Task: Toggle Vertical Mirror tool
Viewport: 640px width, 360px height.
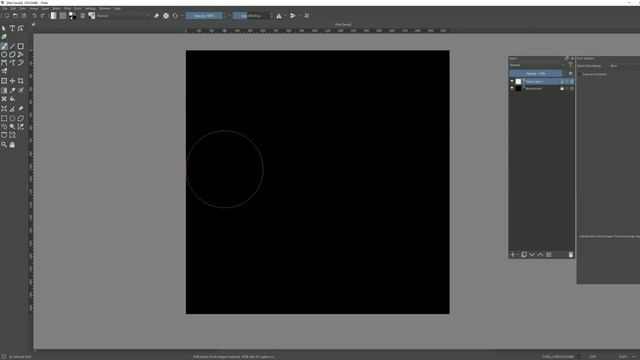Action: pos(293,16)
